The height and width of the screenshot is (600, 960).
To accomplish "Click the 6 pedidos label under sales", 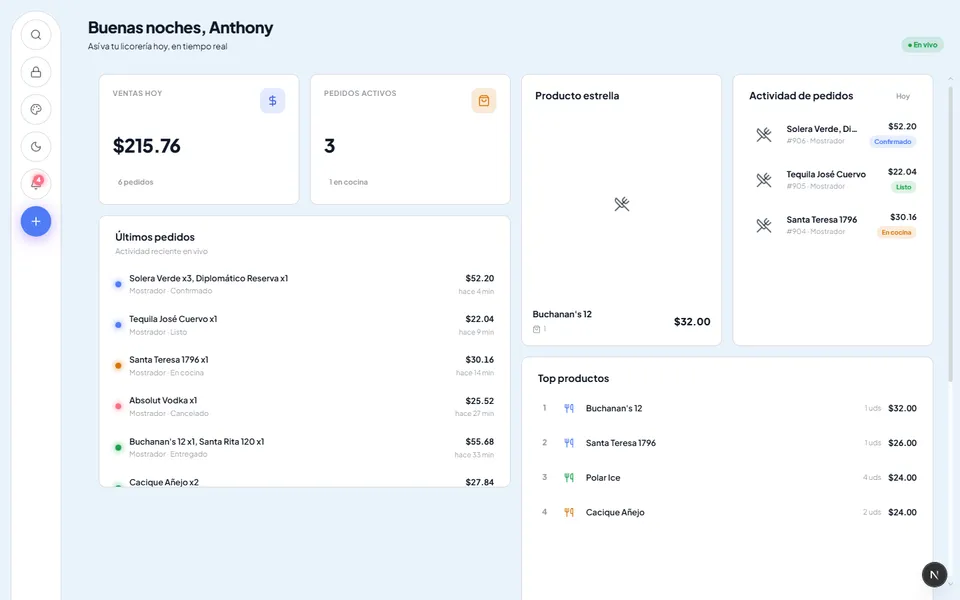I will click(135, 182).
